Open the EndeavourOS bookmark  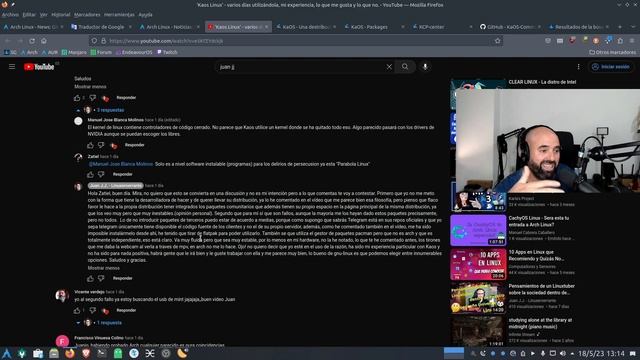[134, 52]
